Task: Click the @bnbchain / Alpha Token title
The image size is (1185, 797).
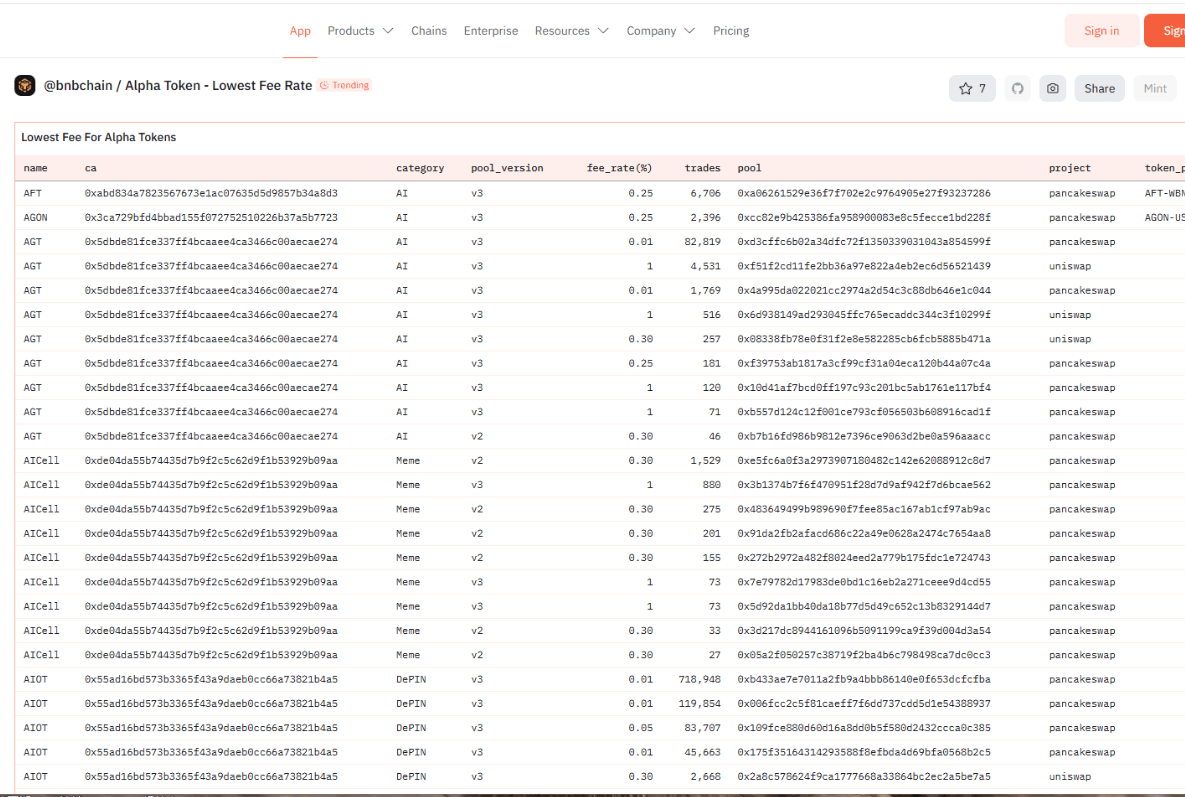Action: [178, 85]
